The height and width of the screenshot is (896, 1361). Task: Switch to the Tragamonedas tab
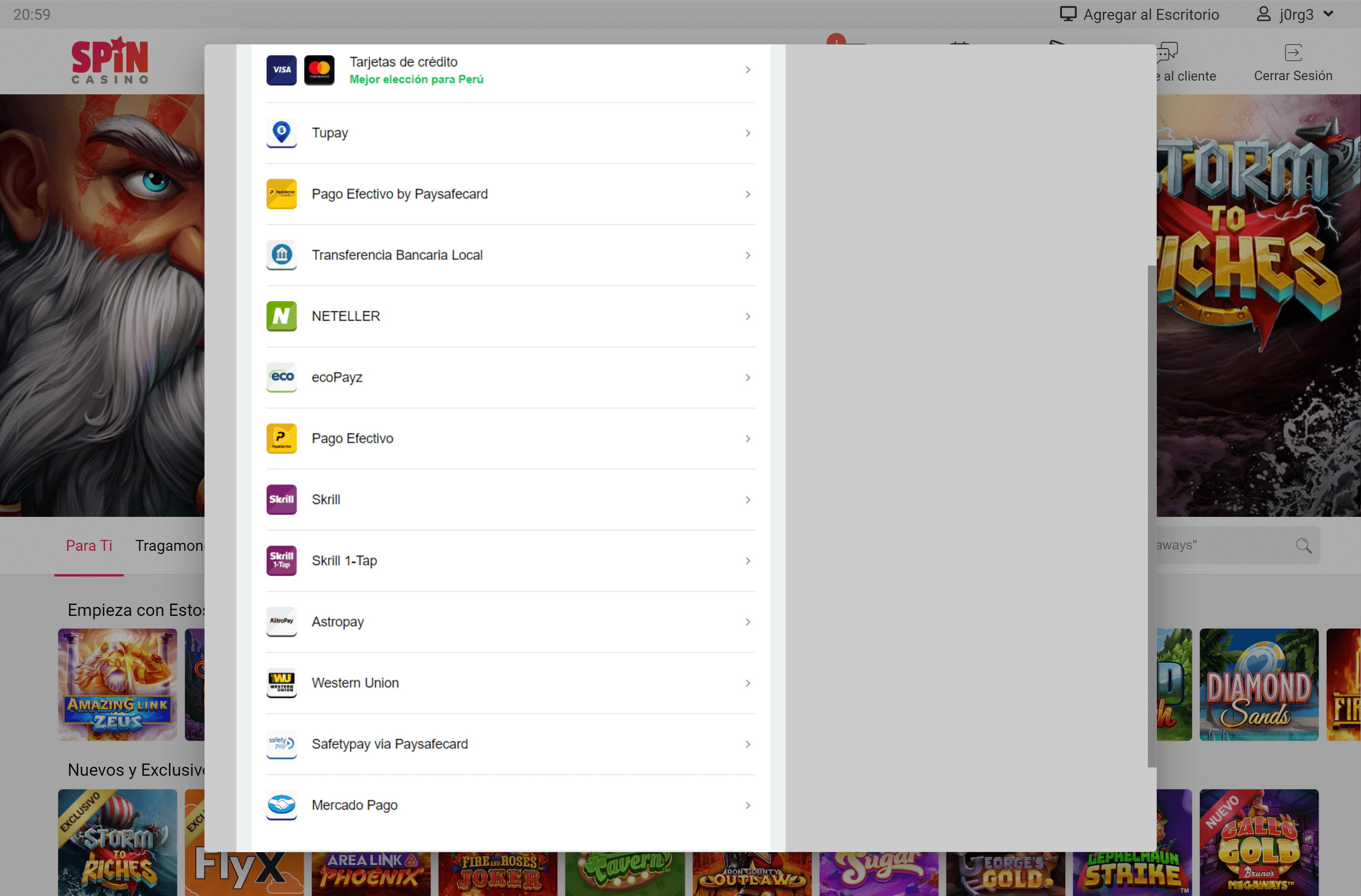pos(170,546)
